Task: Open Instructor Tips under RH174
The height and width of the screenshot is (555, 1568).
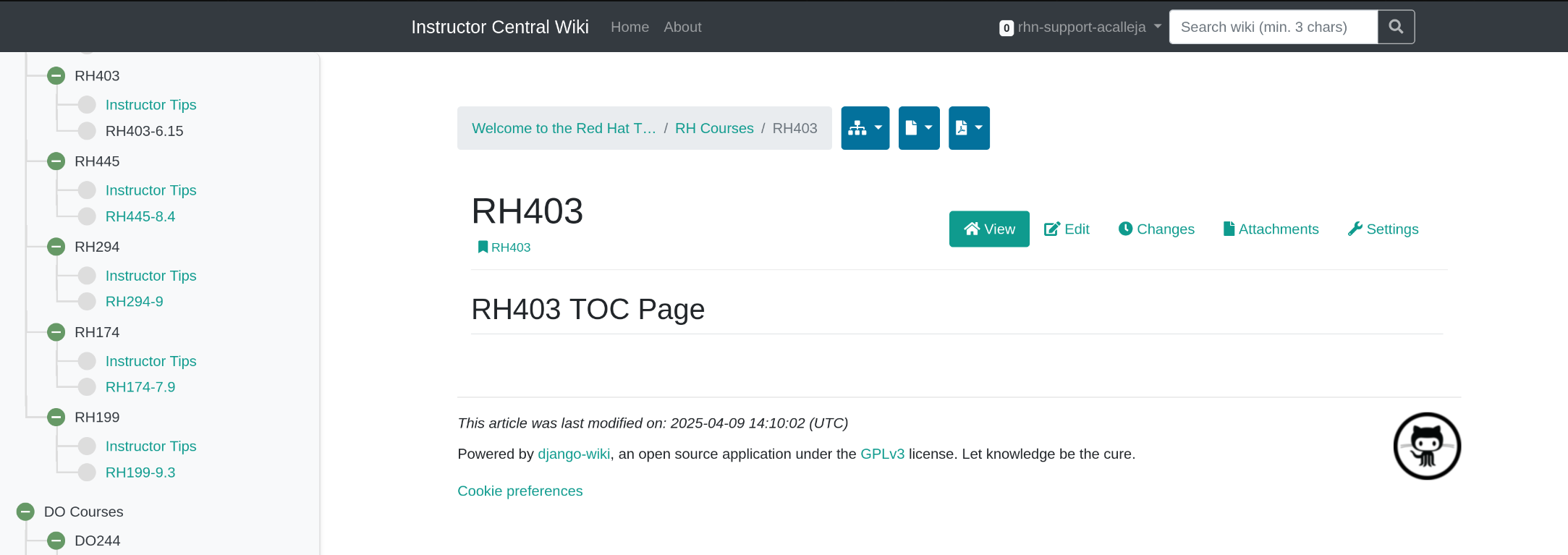Action: click(151, 361)
